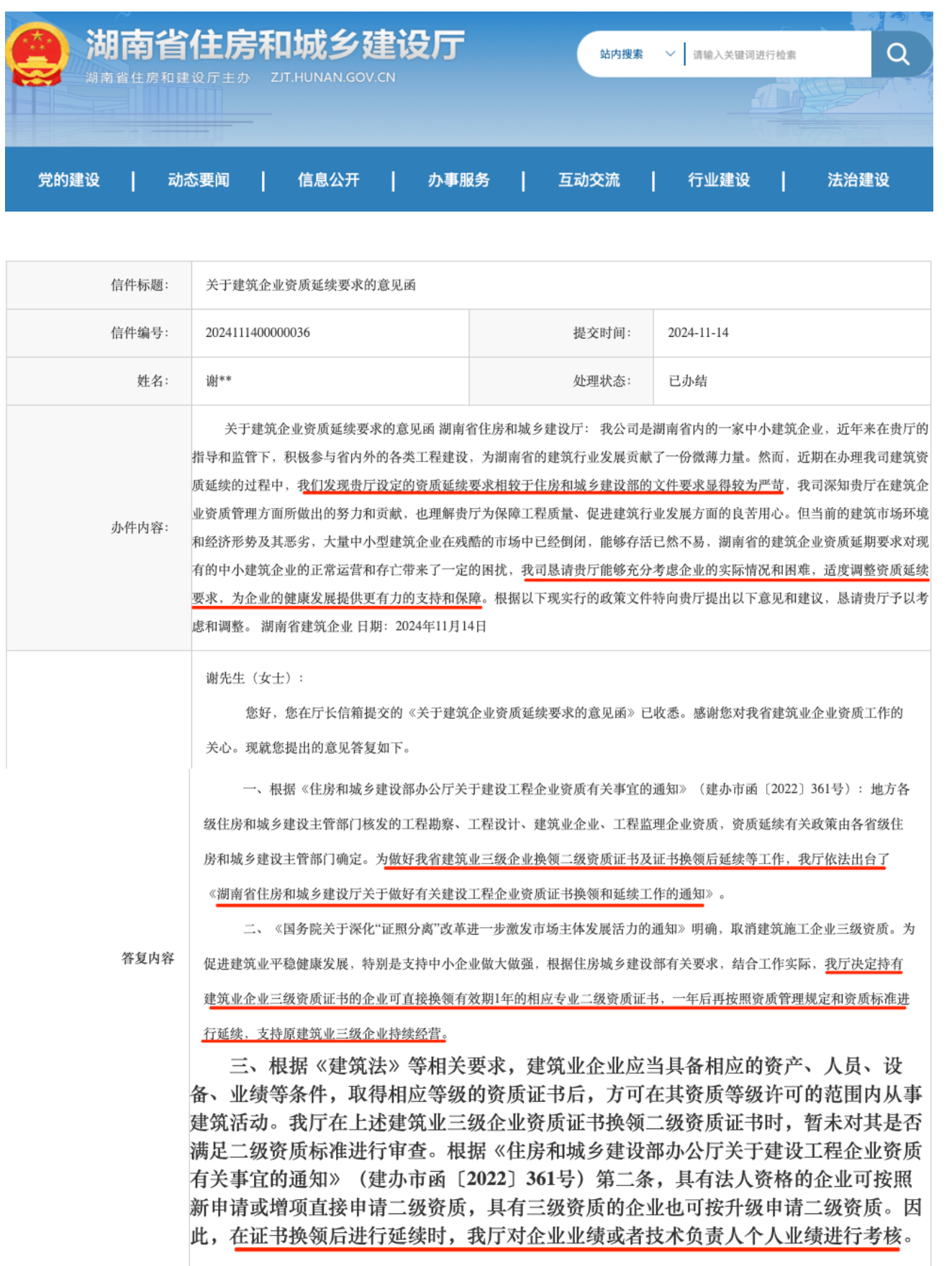Click the national emblem logo
The image size is (952, 1266).
(37, 55)
